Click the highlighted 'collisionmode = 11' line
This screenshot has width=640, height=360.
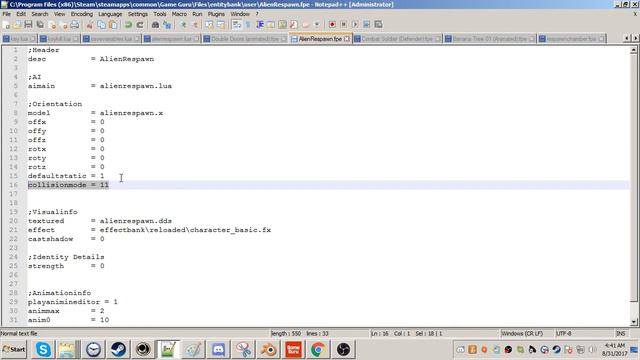click(x=68, y=185)
